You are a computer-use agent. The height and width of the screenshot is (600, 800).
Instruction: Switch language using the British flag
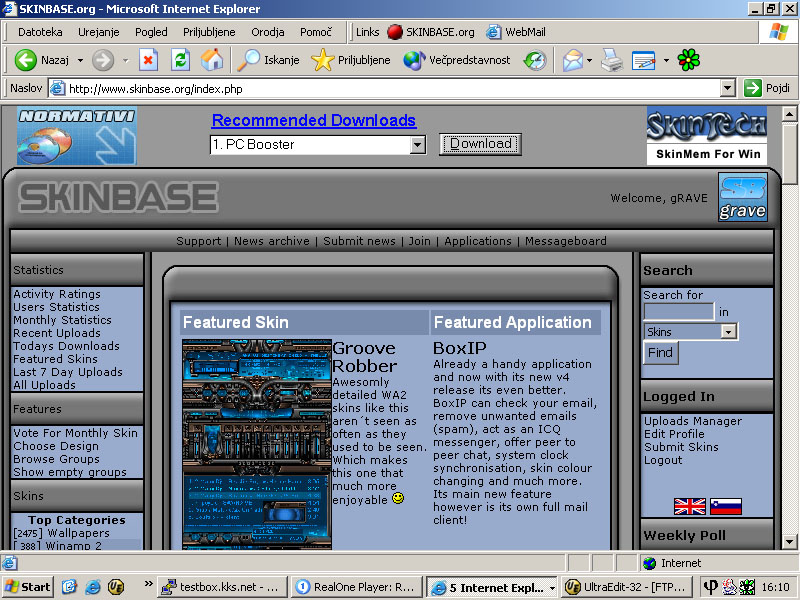(x=690, y=506)
